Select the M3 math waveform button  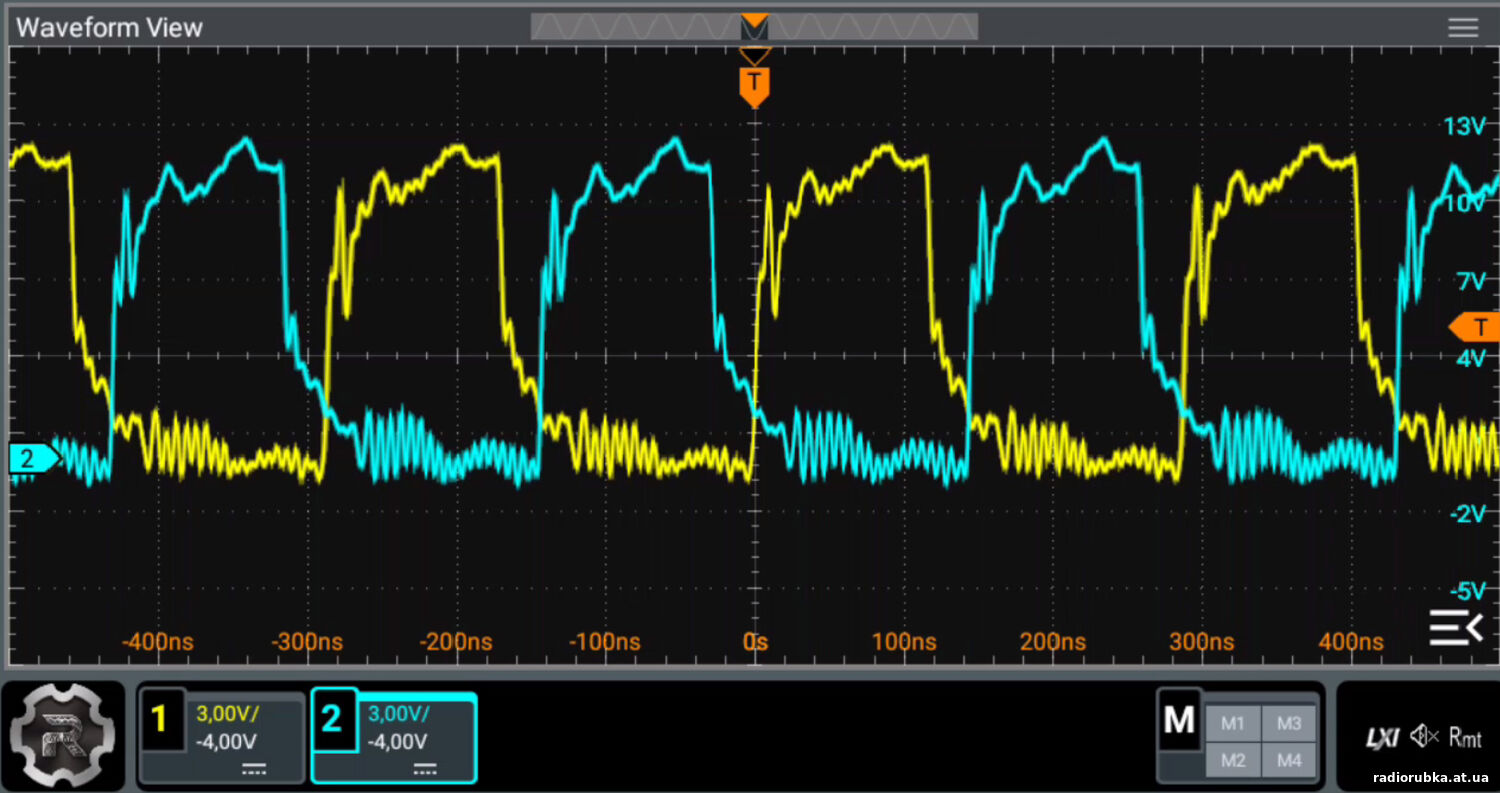pos(1289,722)
